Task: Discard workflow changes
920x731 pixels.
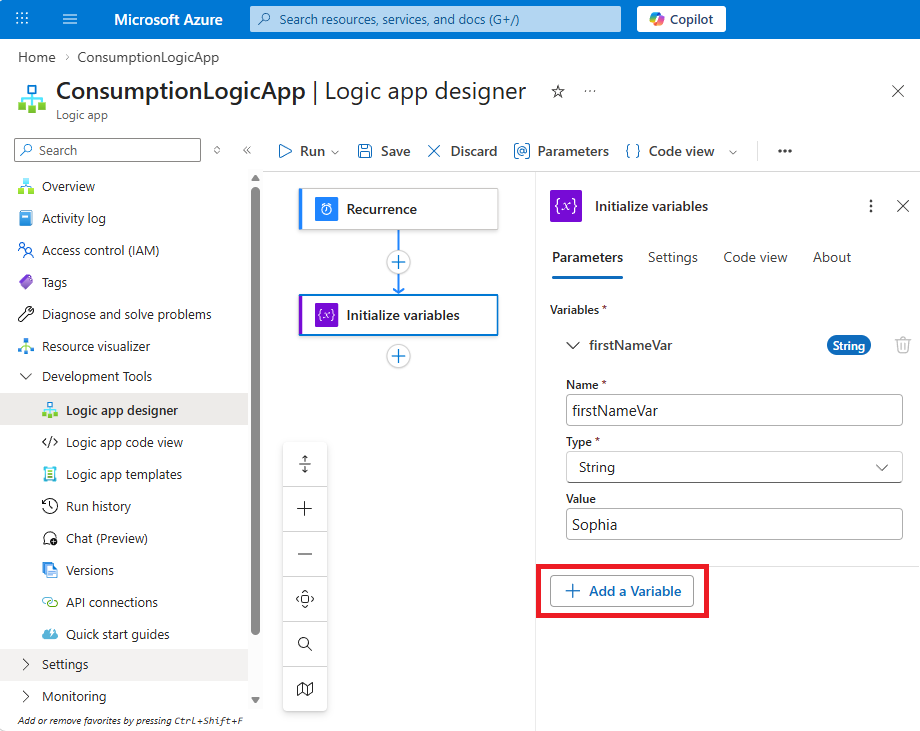Action: coord(462,151)
